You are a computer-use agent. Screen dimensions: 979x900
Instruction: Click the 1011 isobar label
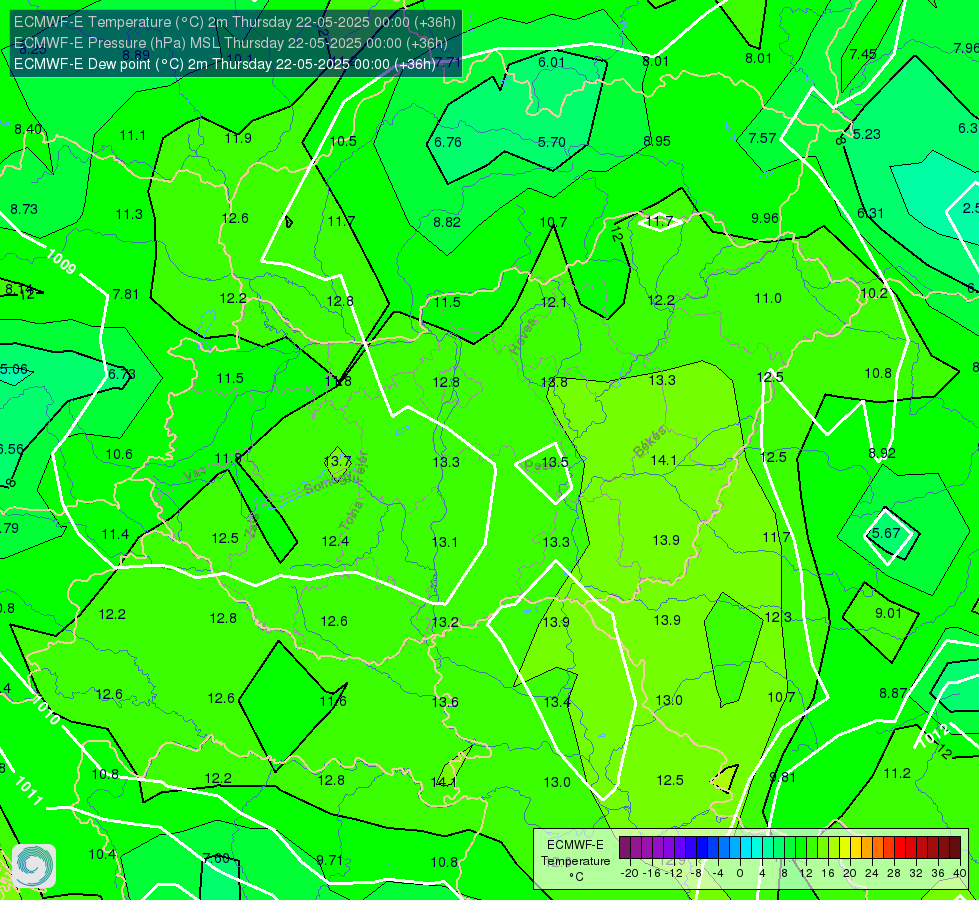tap(28, 791)
